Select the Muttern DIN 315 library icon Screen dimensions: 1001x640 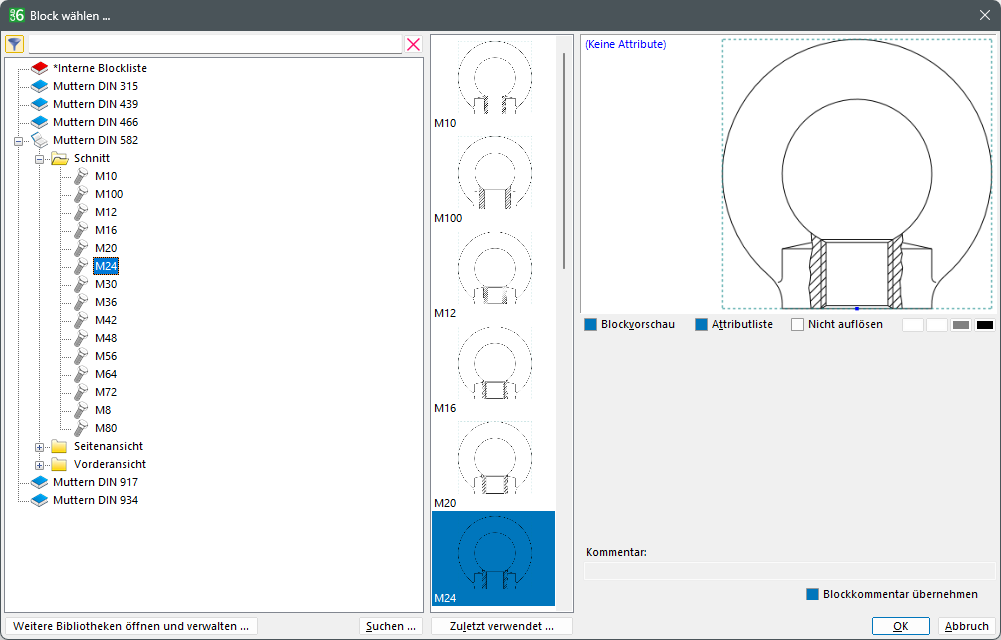click(x=40, y=86)
